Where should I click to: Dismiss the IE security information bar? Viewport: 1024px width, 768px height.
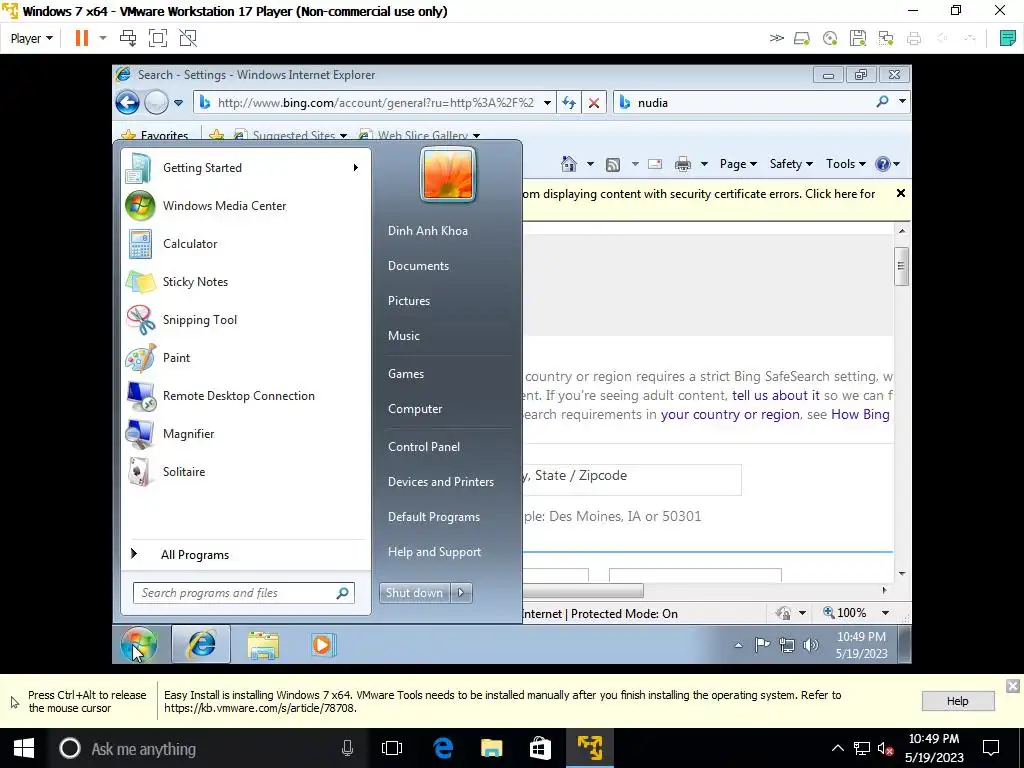901,193
